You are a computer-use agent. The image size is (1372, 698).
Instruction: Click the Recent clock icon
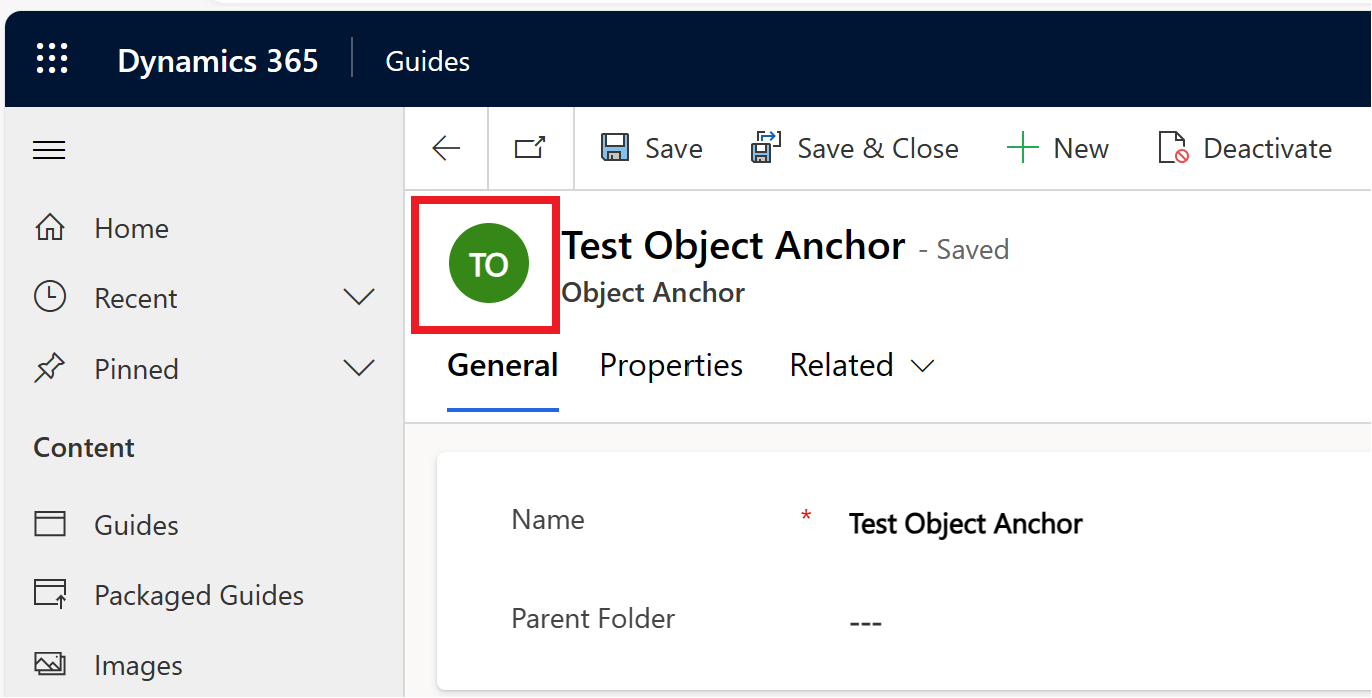(x=49, y=297)
